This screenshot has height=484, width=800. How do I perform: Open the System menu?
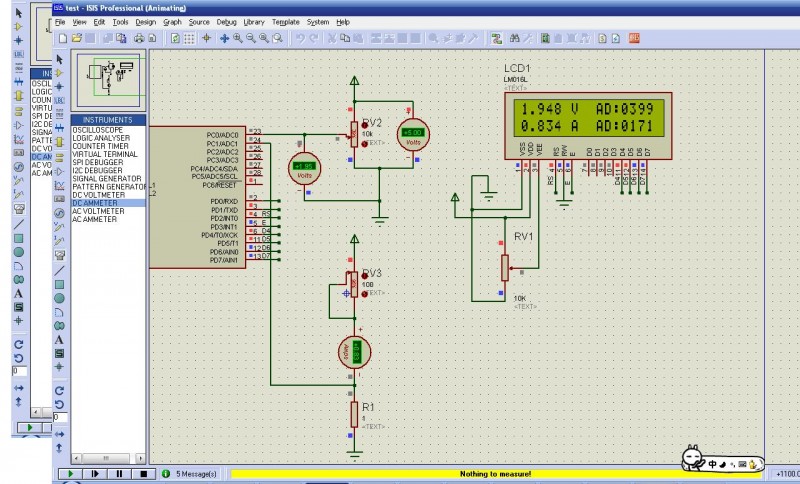pos(317,22)
